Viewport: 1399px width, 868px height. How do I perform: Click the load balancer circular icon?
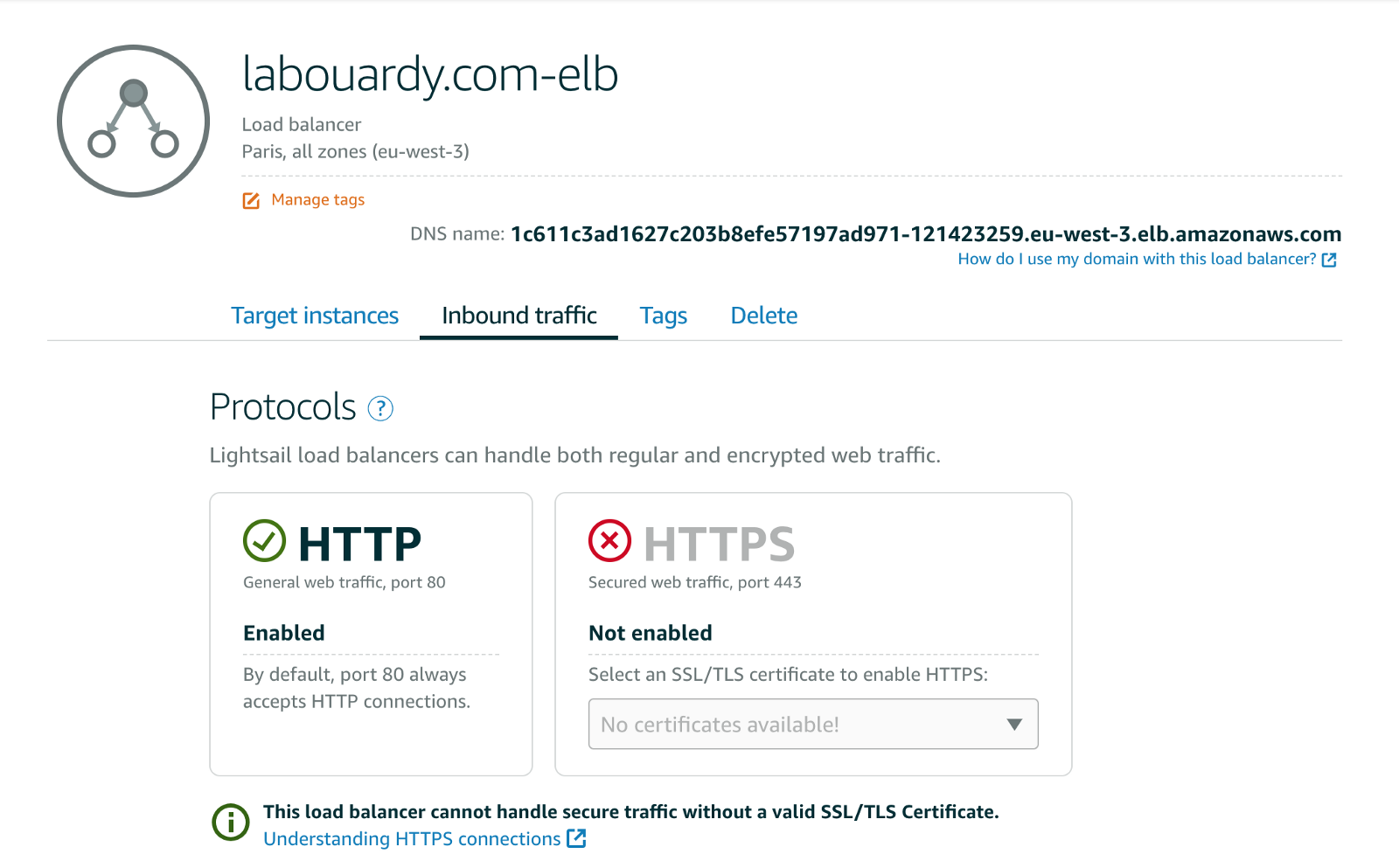click(x=133, y=121)
